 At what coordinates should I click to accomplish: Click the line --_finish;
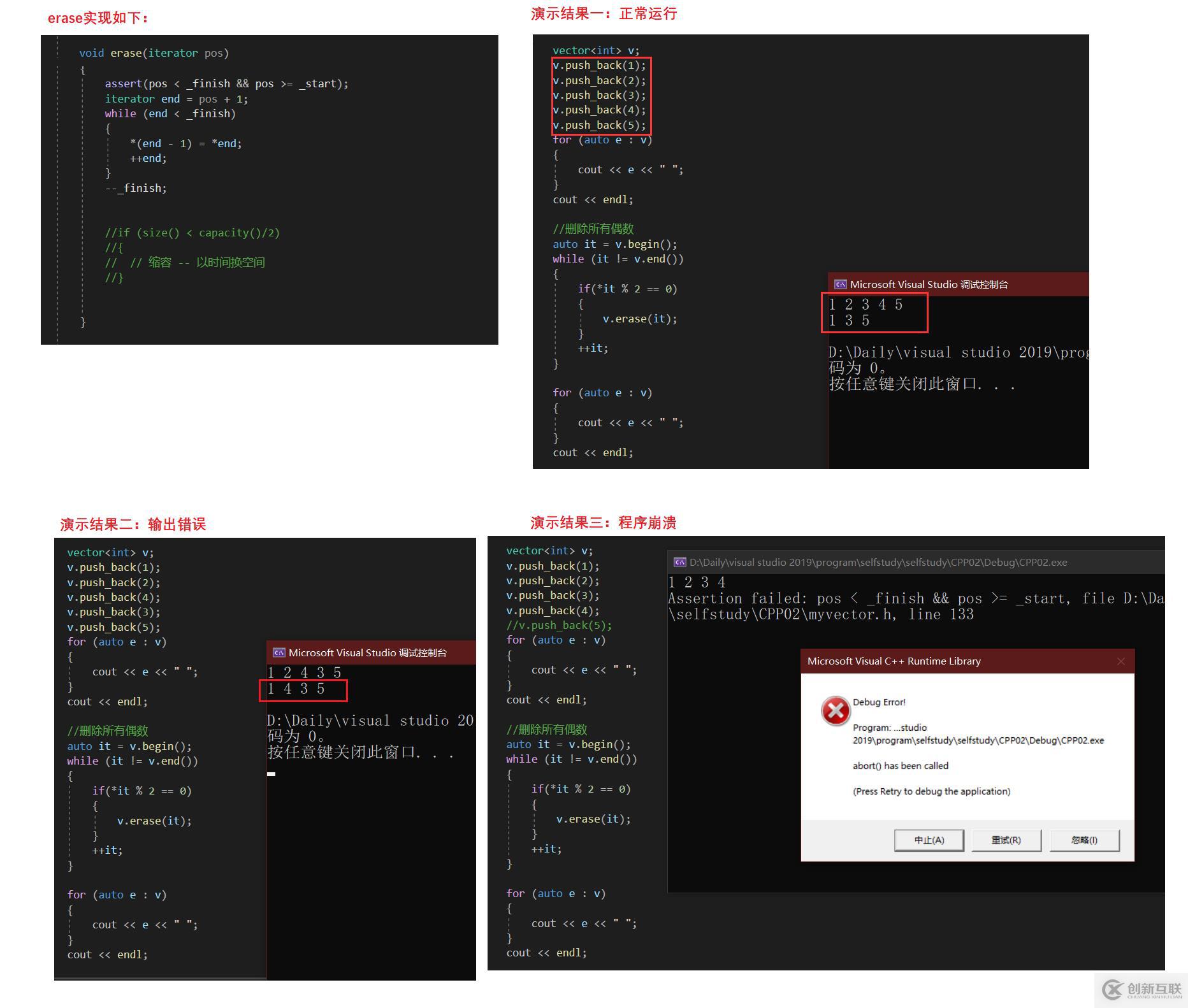136,188
